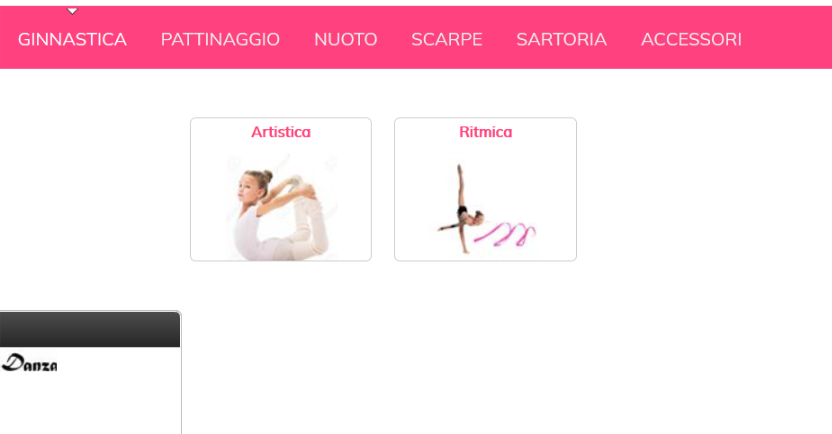
Task: Click empty pink bar area right of ACCESSORI
Action: [x=788, y=39]
